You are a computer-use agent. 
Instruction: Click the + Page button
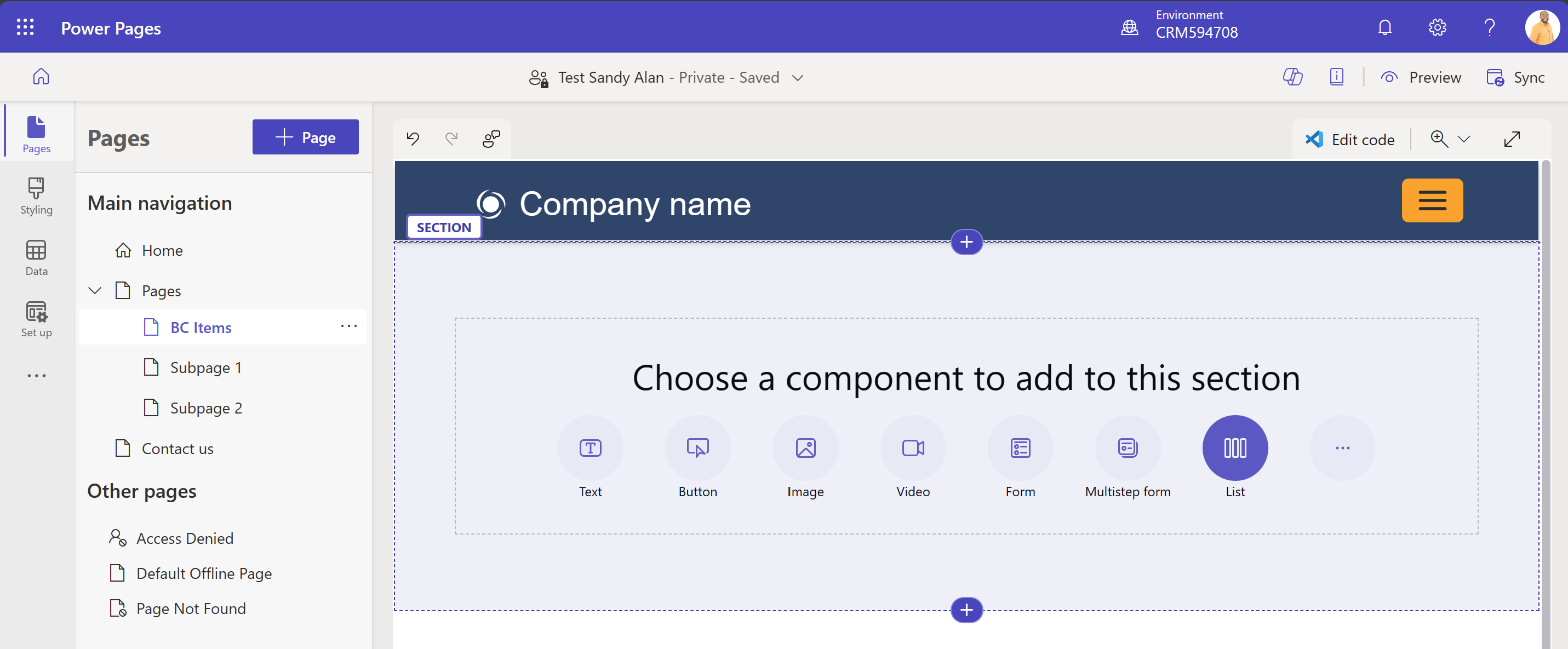(305, 137)
